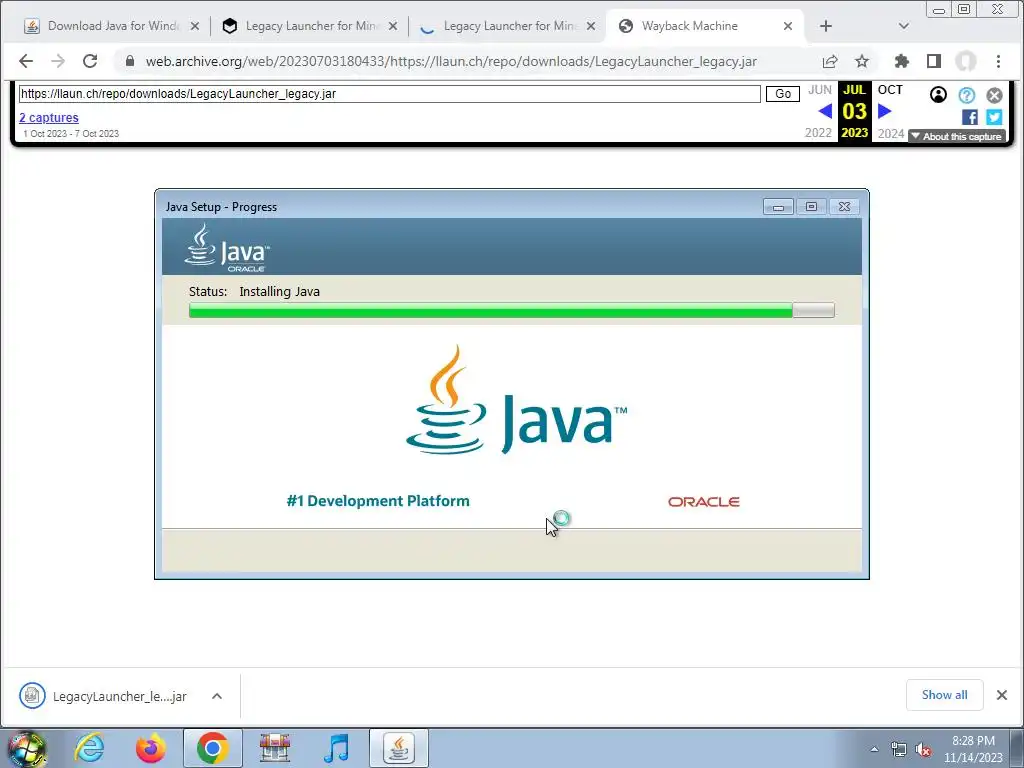Select OCT in Wayback timeline

click(x=889, y=90)
